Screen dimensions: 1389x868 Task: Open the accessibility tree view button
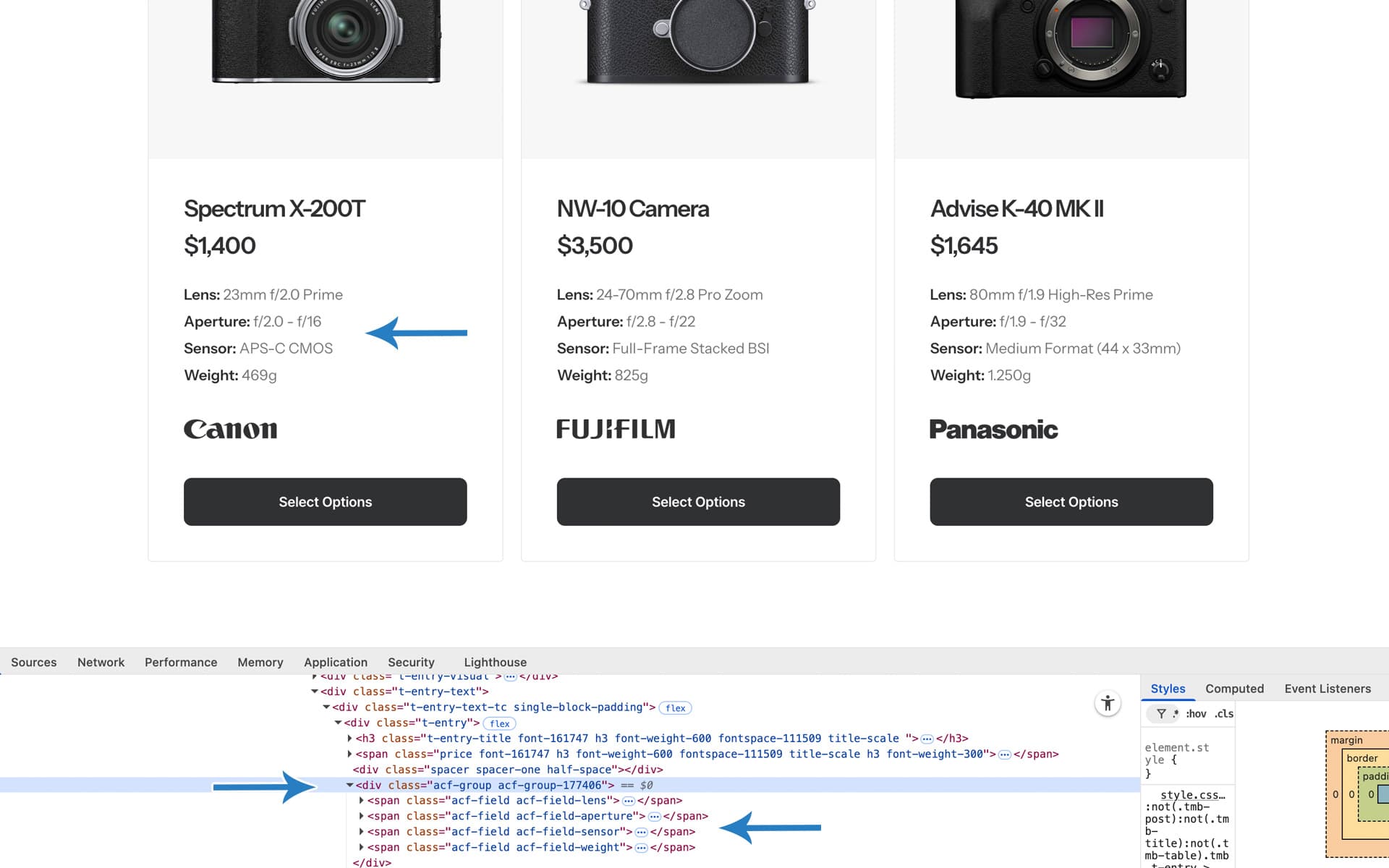(1108, 703)
